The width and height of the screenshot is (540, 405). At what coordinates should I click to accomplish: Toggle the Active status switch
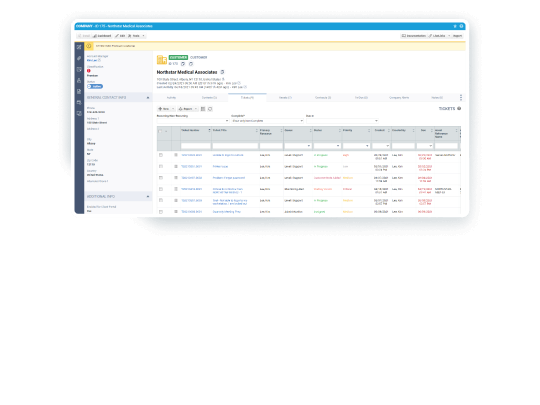click(x=95, y=86)
